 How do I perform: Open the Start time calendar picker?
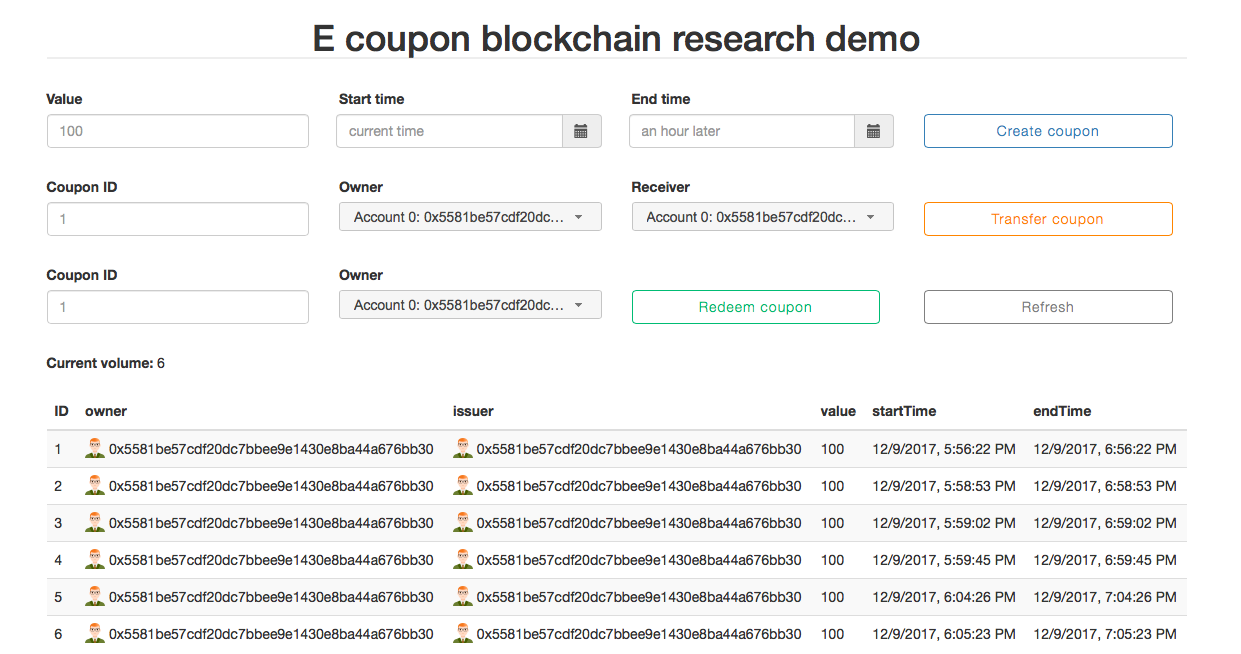[x=582, y=131]
